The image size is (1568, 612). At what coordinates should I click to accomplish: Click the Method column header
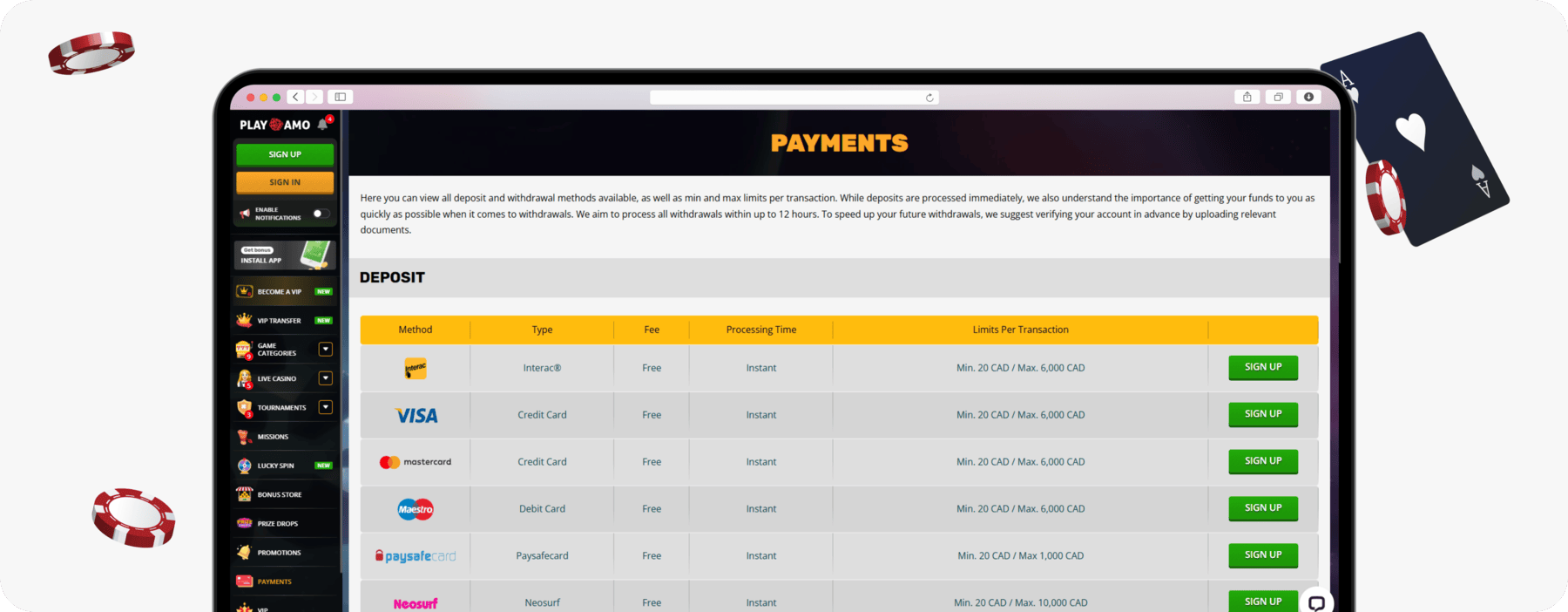(x=416, y=330)
